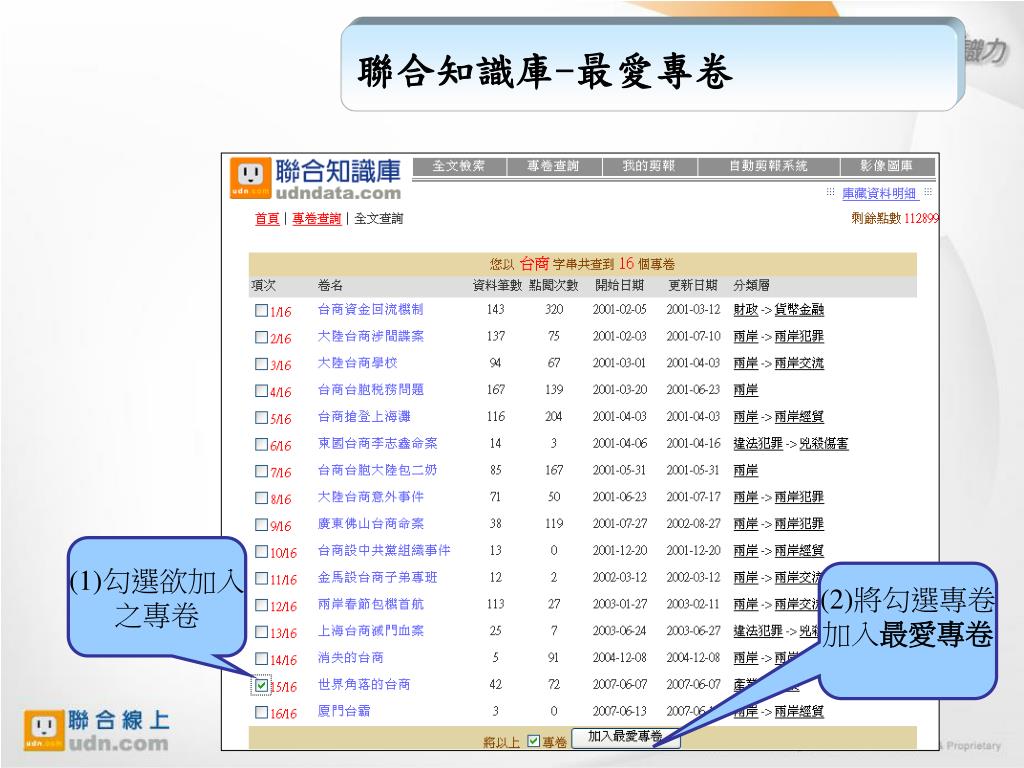Click the 聯合知識庫 udndata.com logo
This screenshot has width=1024, height=768.
pos(315,179)
